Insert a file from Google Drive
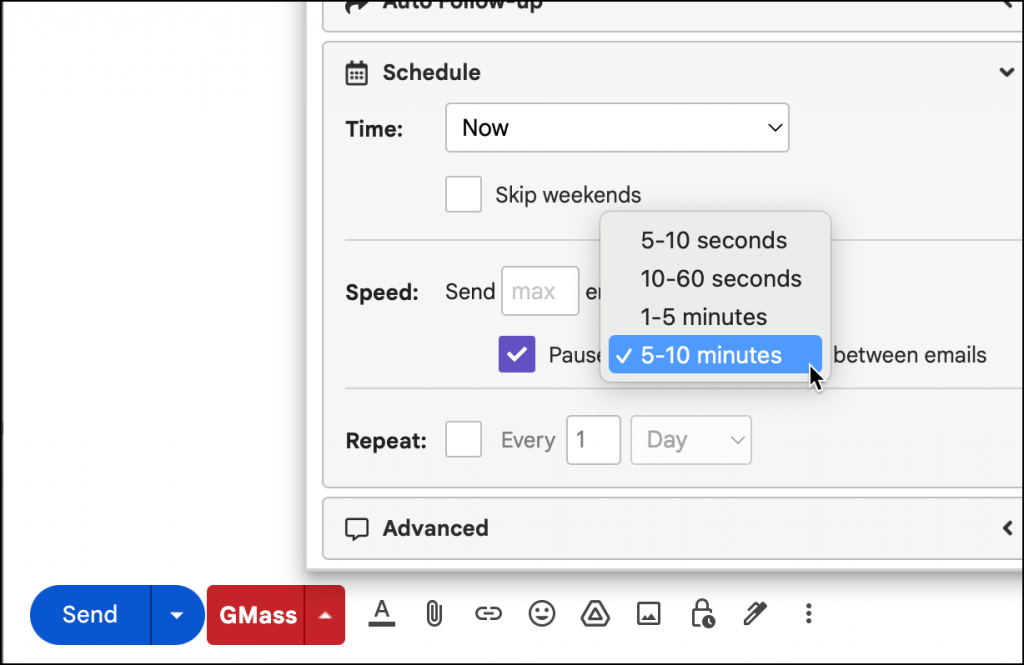This screenshot has width=1024, height=665. (595, 614)
